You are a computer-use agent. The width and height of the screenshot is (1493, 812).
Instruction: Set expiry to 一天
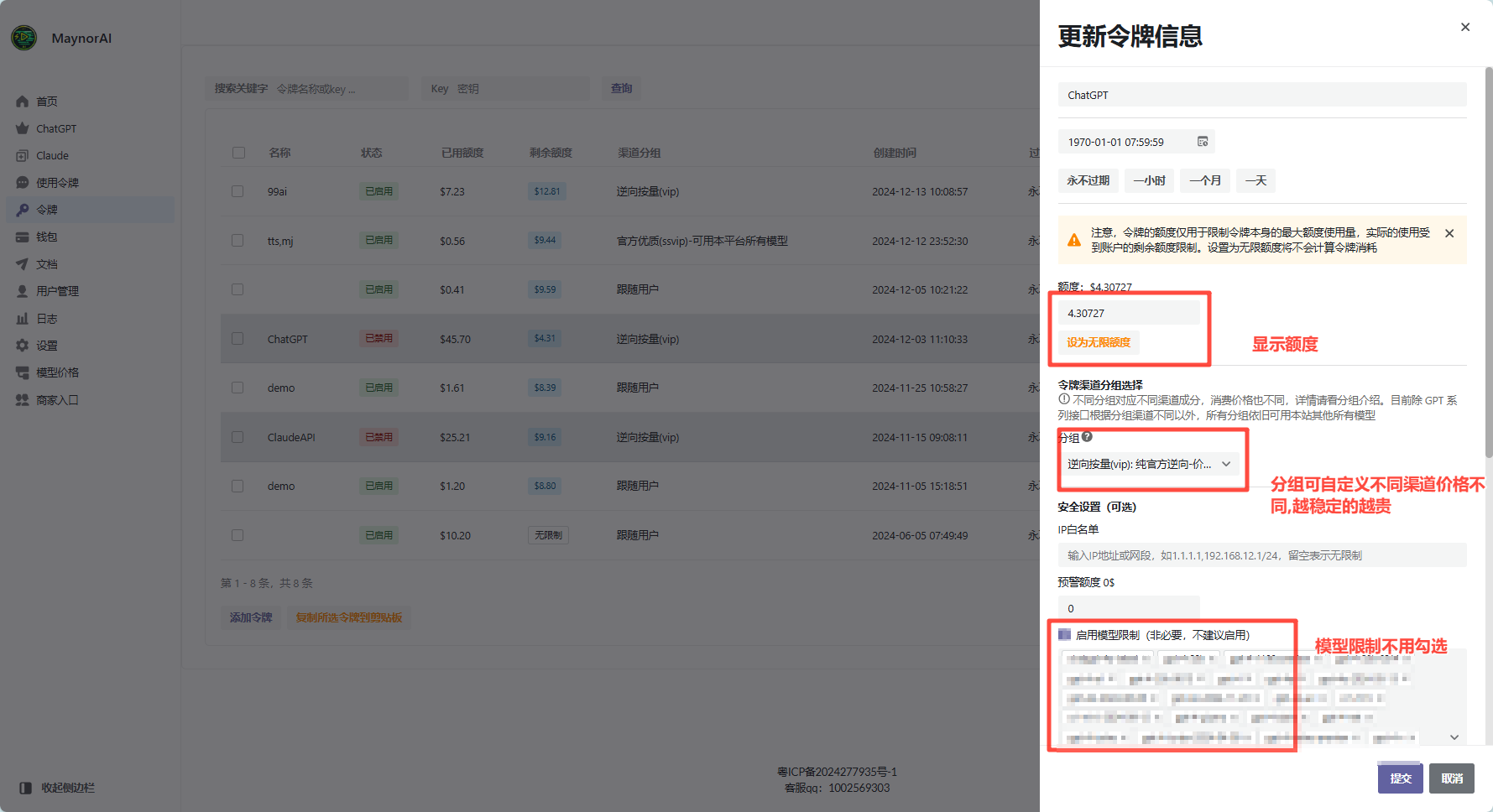1255,180
